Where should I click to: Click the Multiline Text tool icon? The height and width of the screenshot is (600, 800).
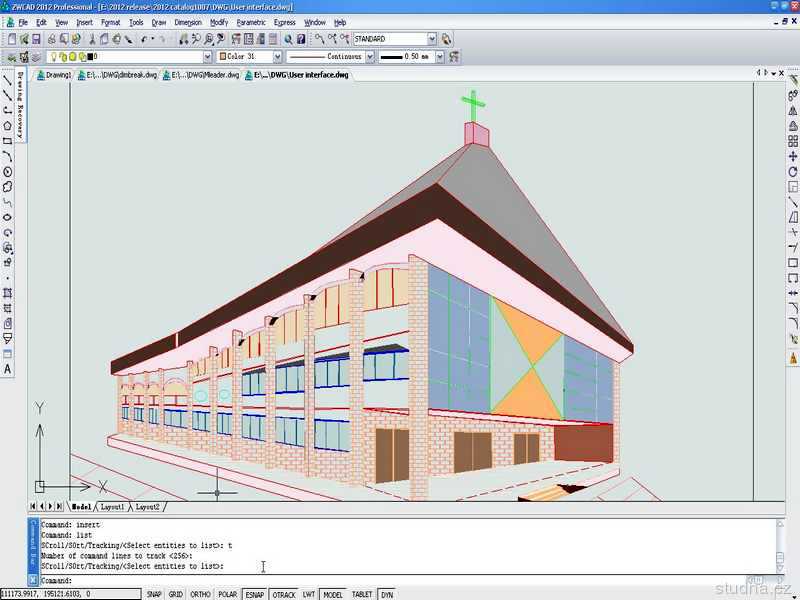pos(8,369)
